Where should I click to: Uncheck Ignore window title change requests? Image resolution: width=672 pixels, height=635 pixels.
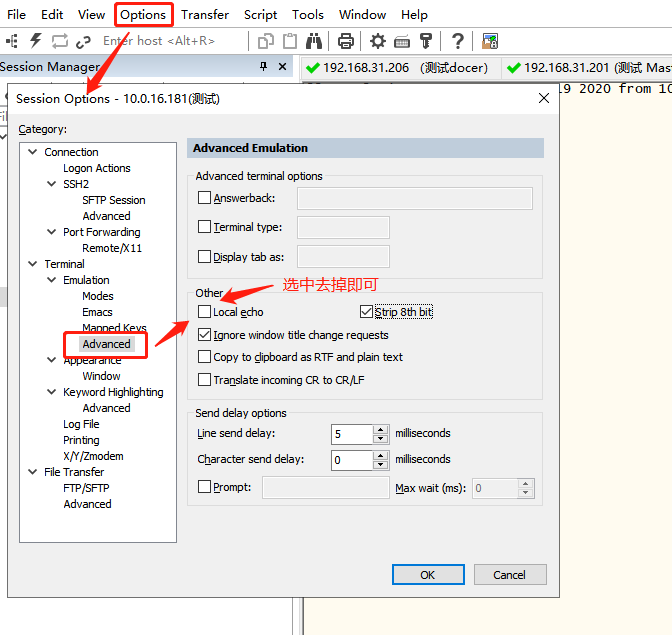(204, 335)
